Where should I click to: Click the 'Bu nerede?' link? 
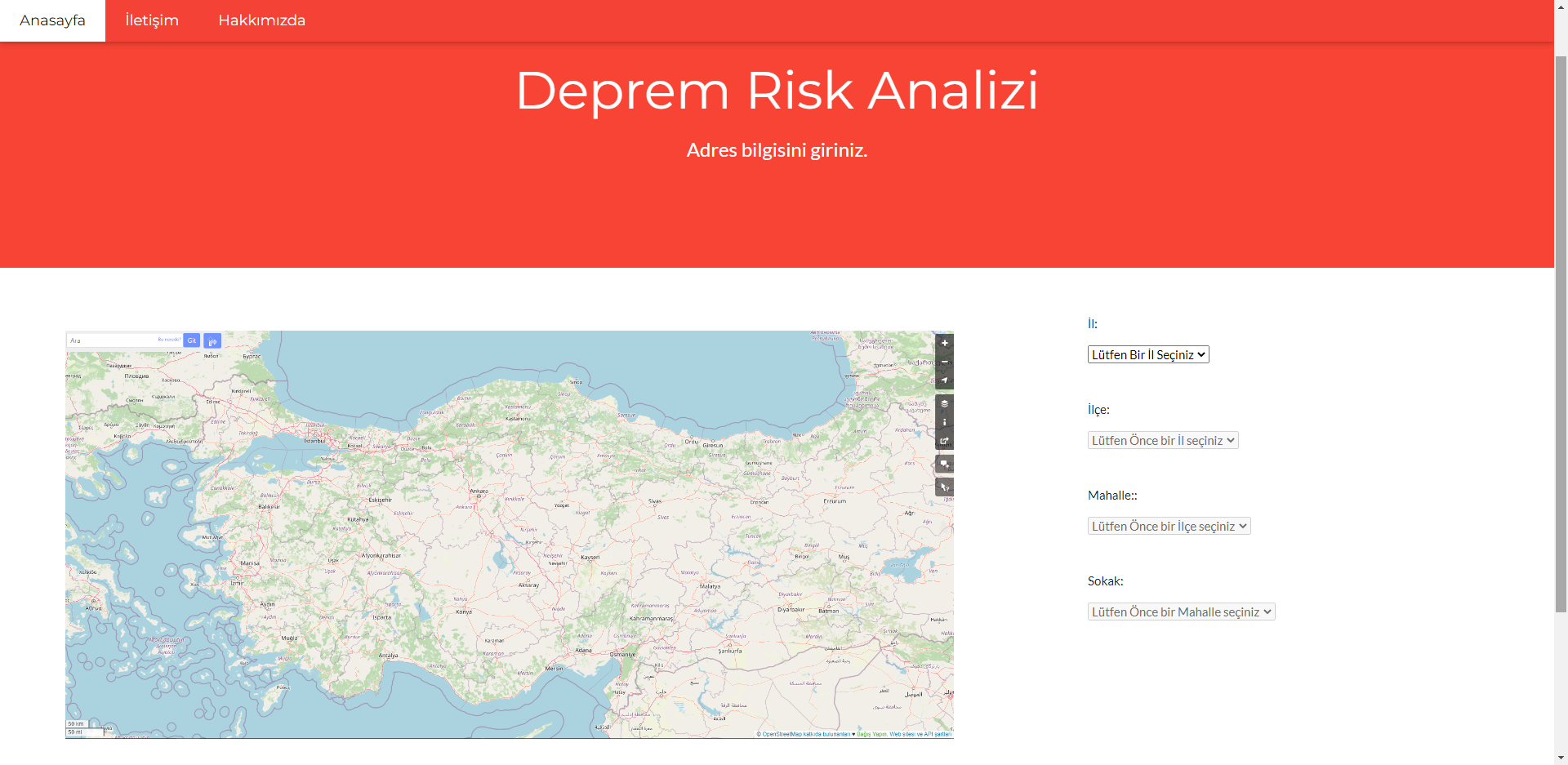[x=170, y=340]
